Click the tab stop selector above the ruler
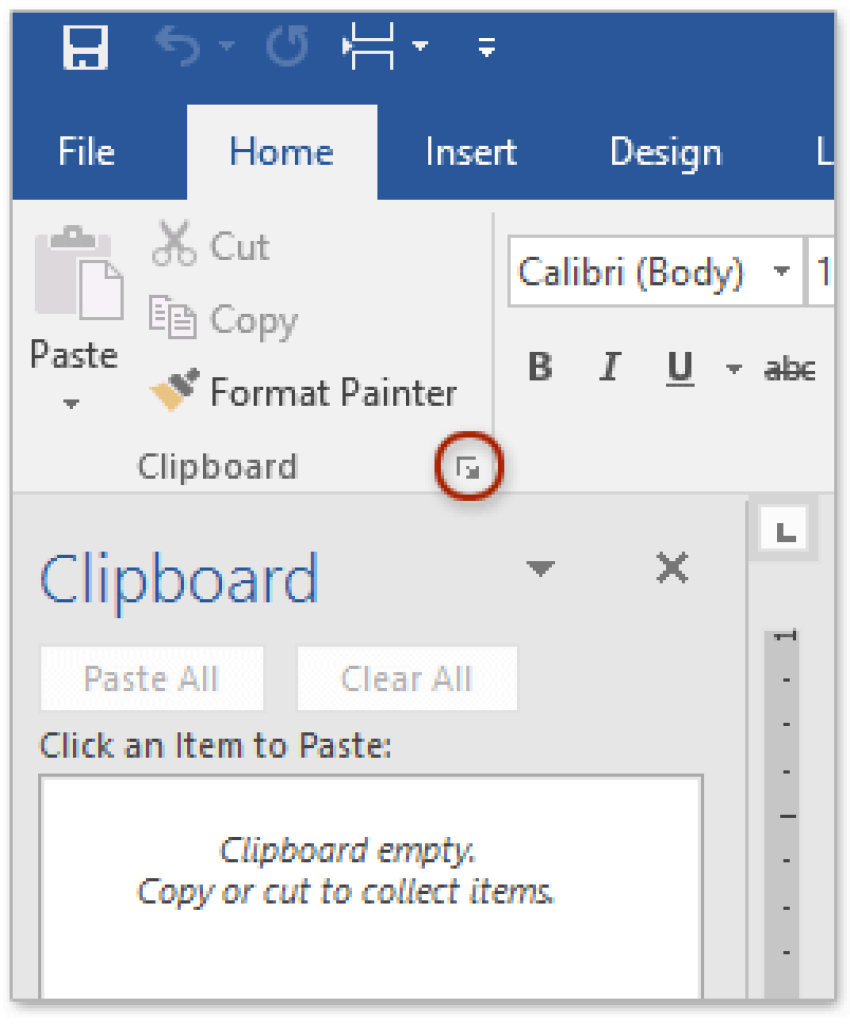This screenshot has height=1024, width=850. tap(783, 529)
